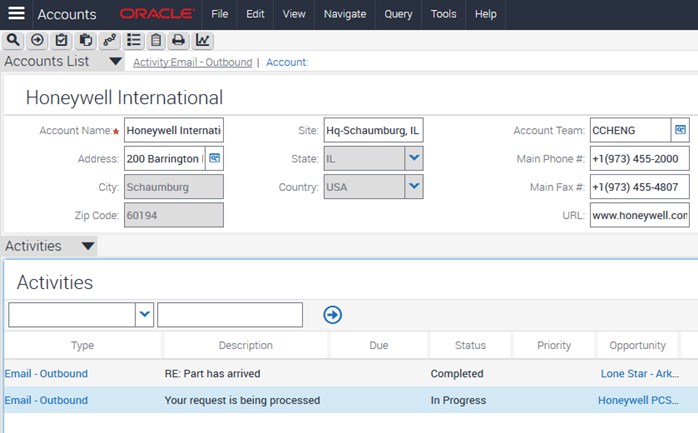Open the Country dropdown arrow
Screen dimensions: 698x433
[414, 186]
